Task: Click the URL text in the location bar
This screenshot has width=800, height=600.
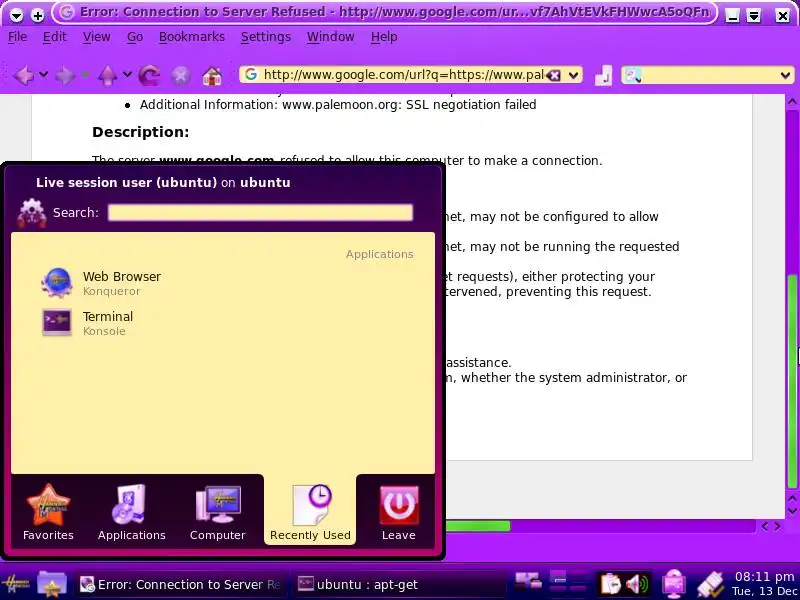Action: (403, 75)
